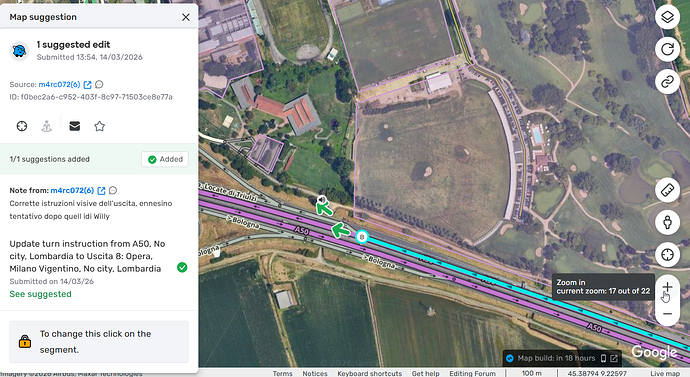This screenshot has height=377, width=690.
Task: Click the envelope message icon
Action: click(75, 126)
